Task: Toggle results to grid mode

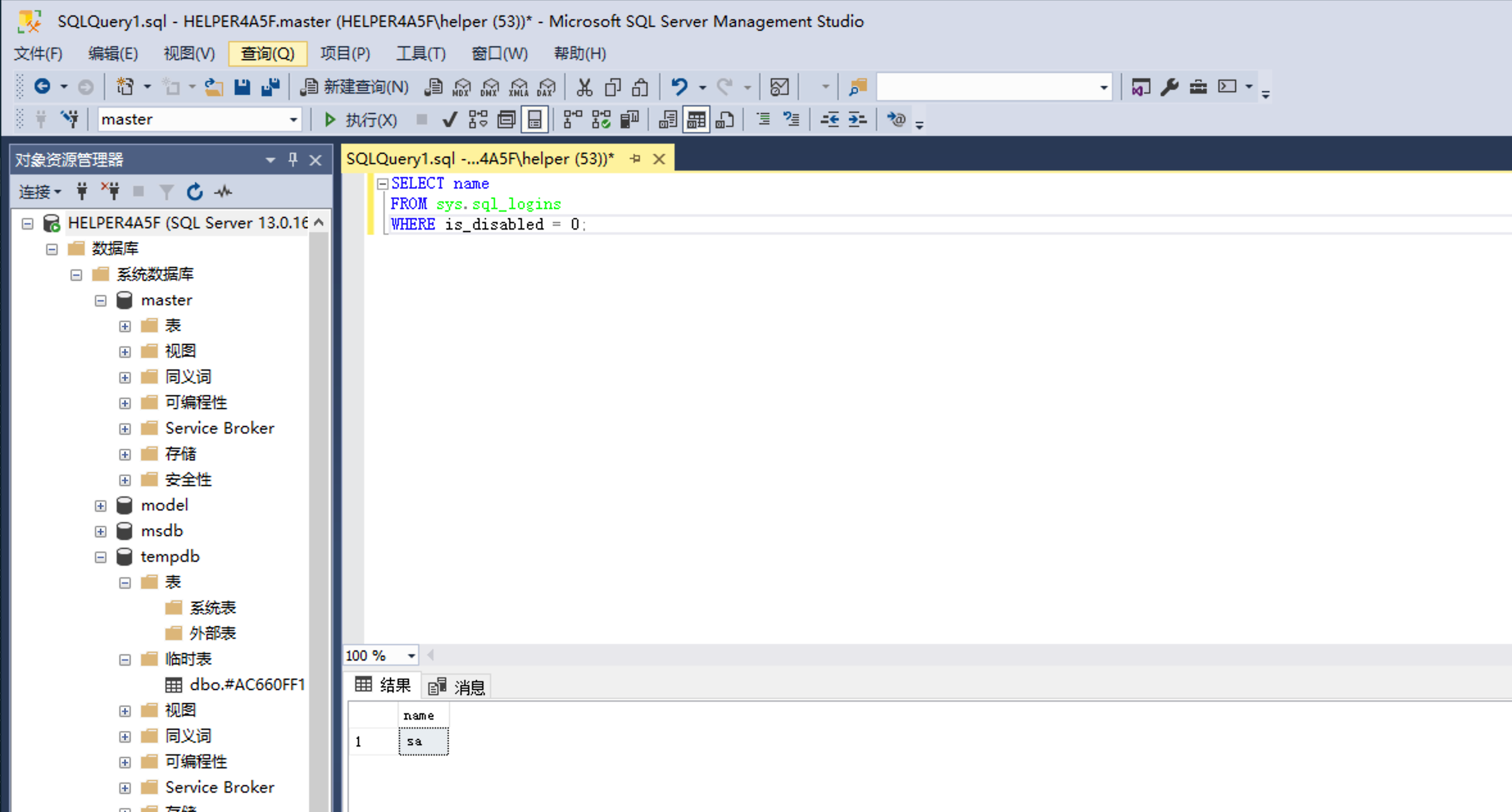Action: [696, 119]
